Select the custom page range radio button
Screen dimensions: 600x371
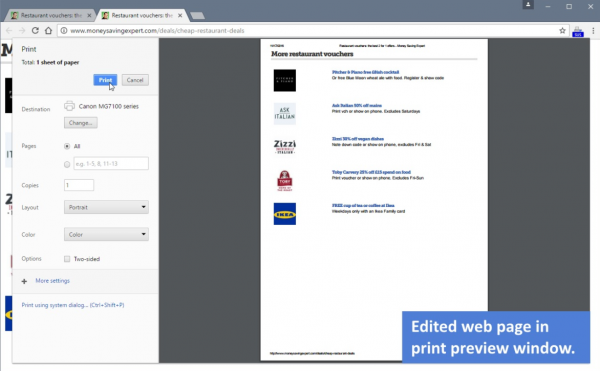[67, 164]
